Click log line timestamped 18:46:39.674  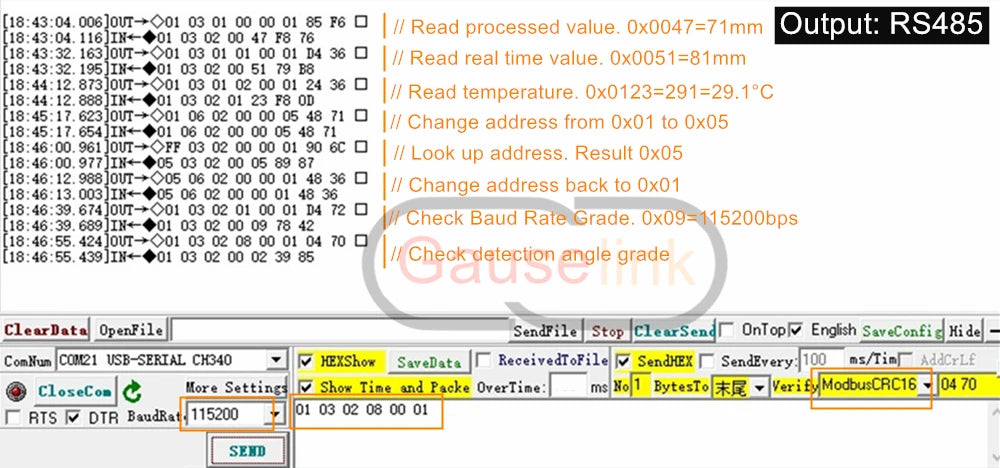point(184,210)
